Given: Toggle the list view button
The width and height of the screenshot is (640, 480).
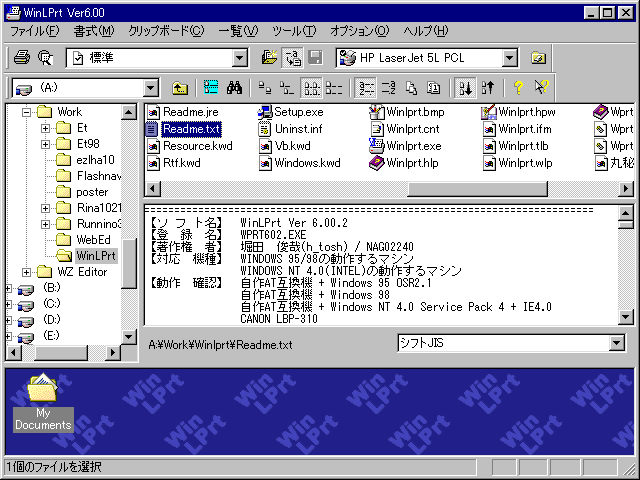Looking at the screenshot, I should click(311, 87).
